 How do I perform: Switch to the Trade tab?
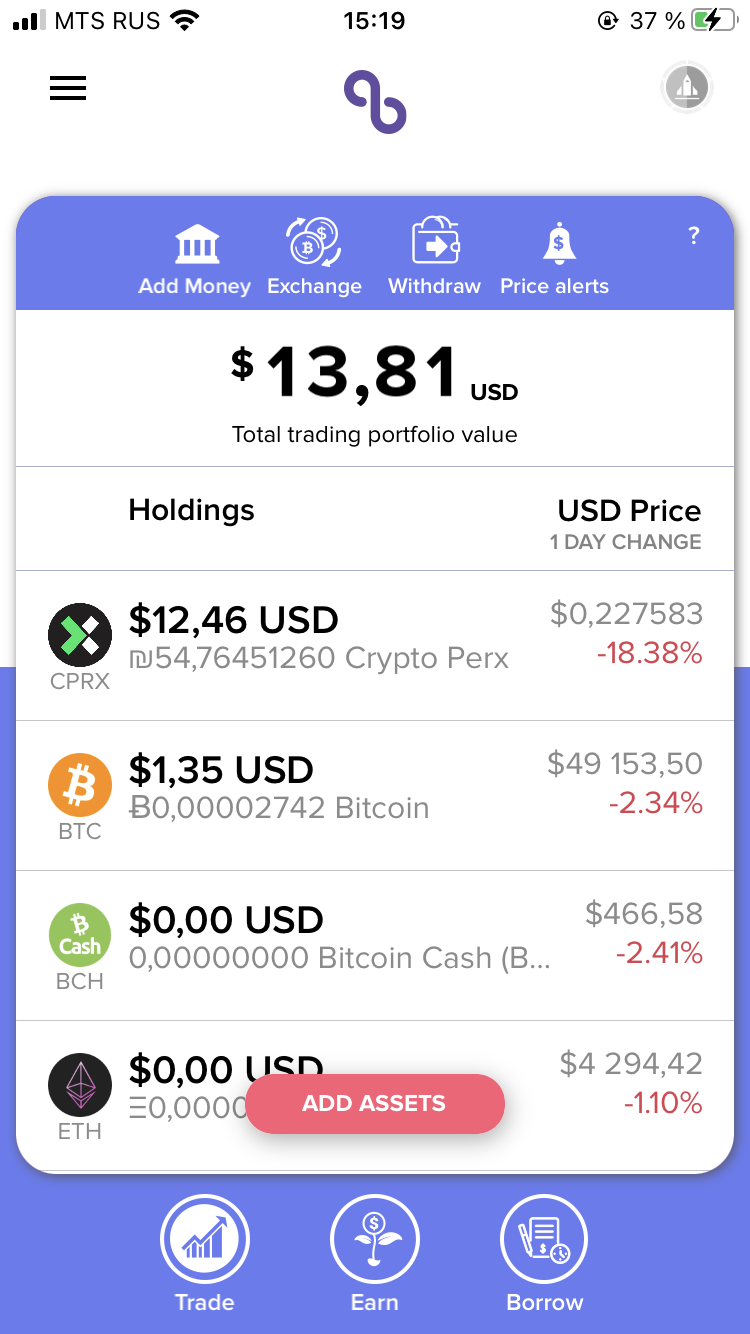click(205, 1255)
